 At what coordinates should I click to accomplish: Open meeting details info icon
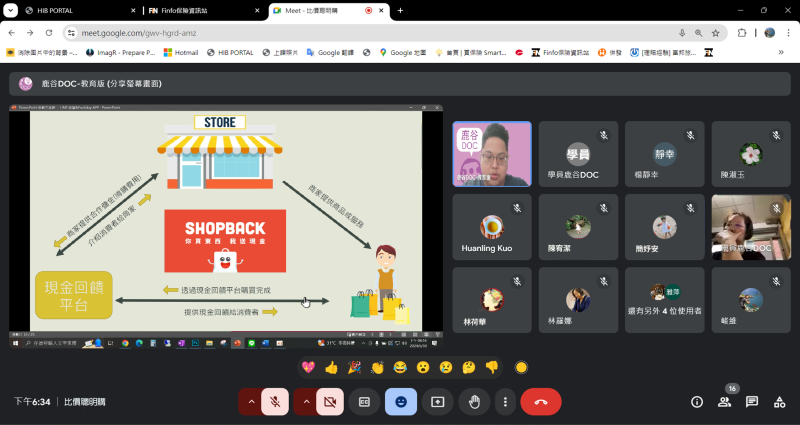point(697,402)
